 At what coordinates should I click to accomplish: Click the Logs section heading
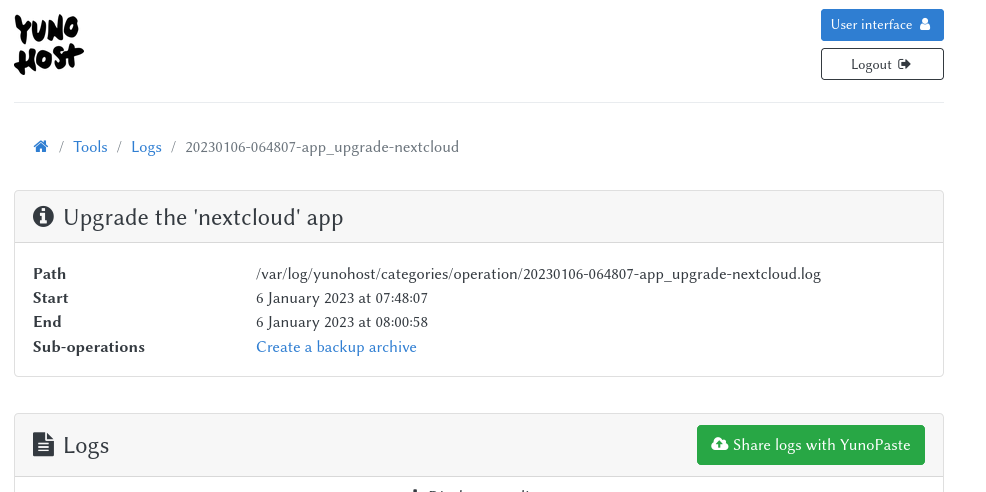(86, 446)
